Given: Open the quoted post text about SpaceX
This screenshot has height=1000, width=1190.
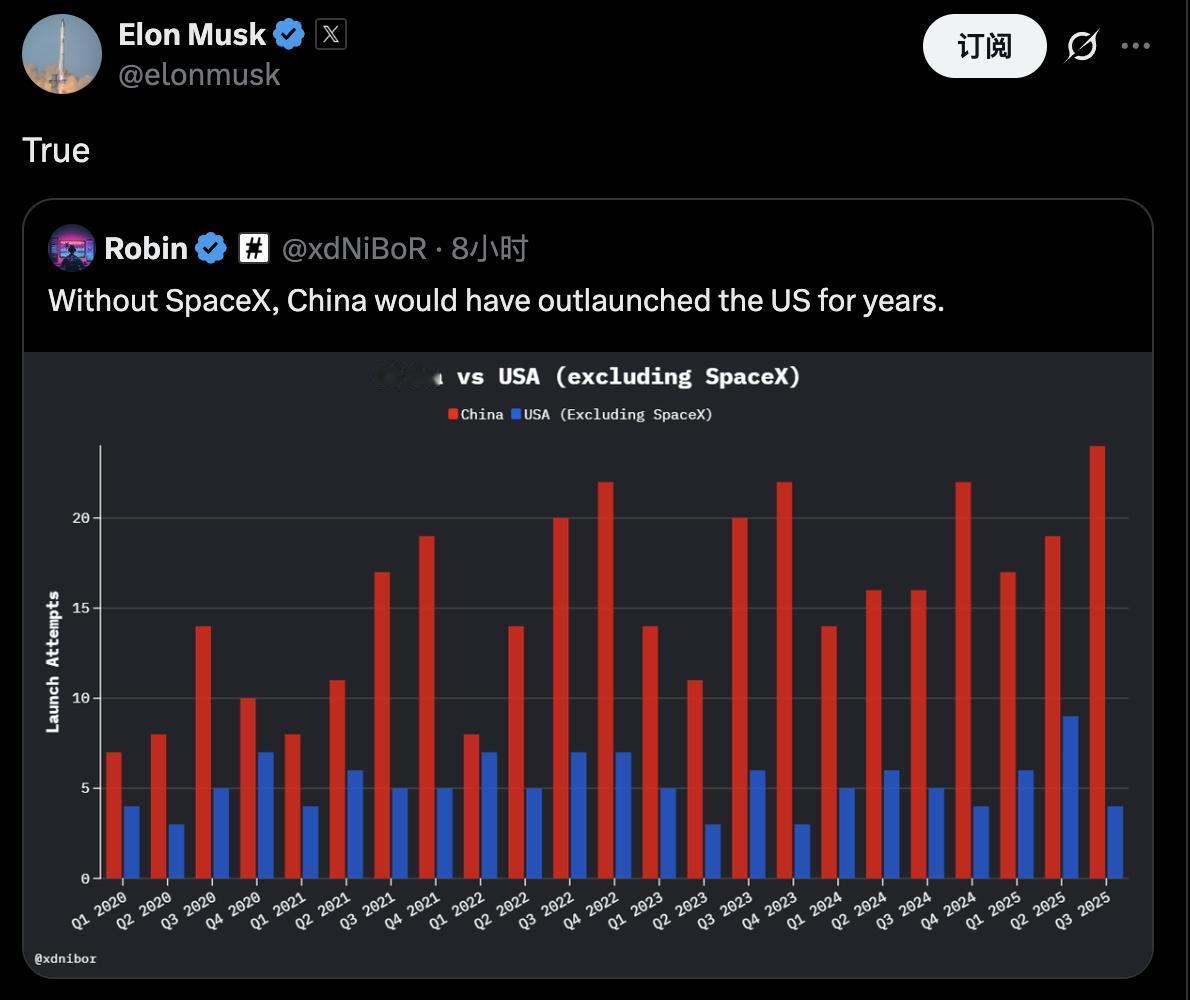Looking at the screenshot, I should pos(496,300).
